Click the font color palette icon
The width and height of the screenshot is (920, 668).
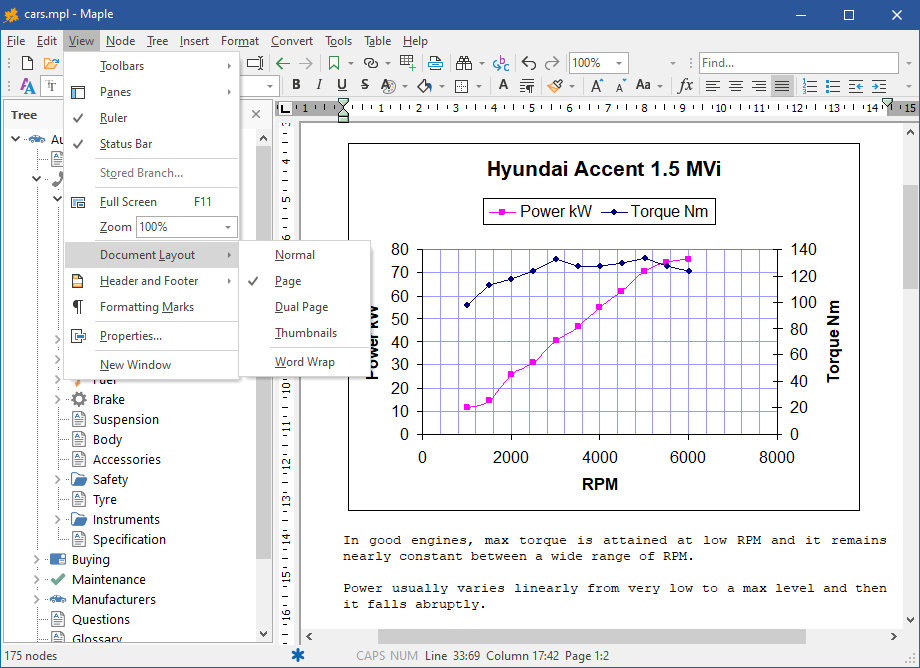388,86
